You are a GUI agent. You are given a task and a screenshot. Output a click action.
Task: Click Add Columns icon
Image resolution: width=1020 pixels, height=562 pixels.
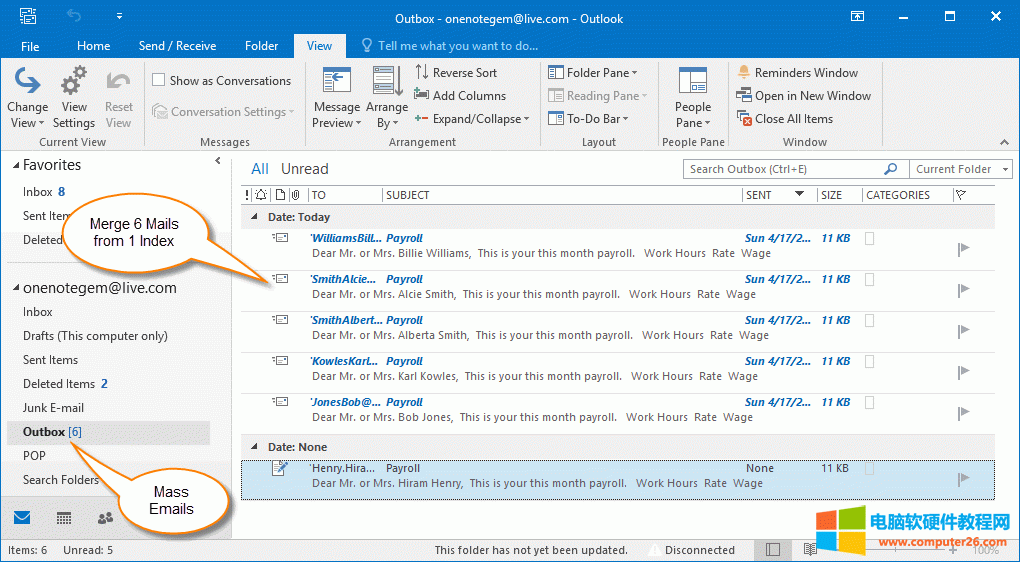click(x=423, y=96)
